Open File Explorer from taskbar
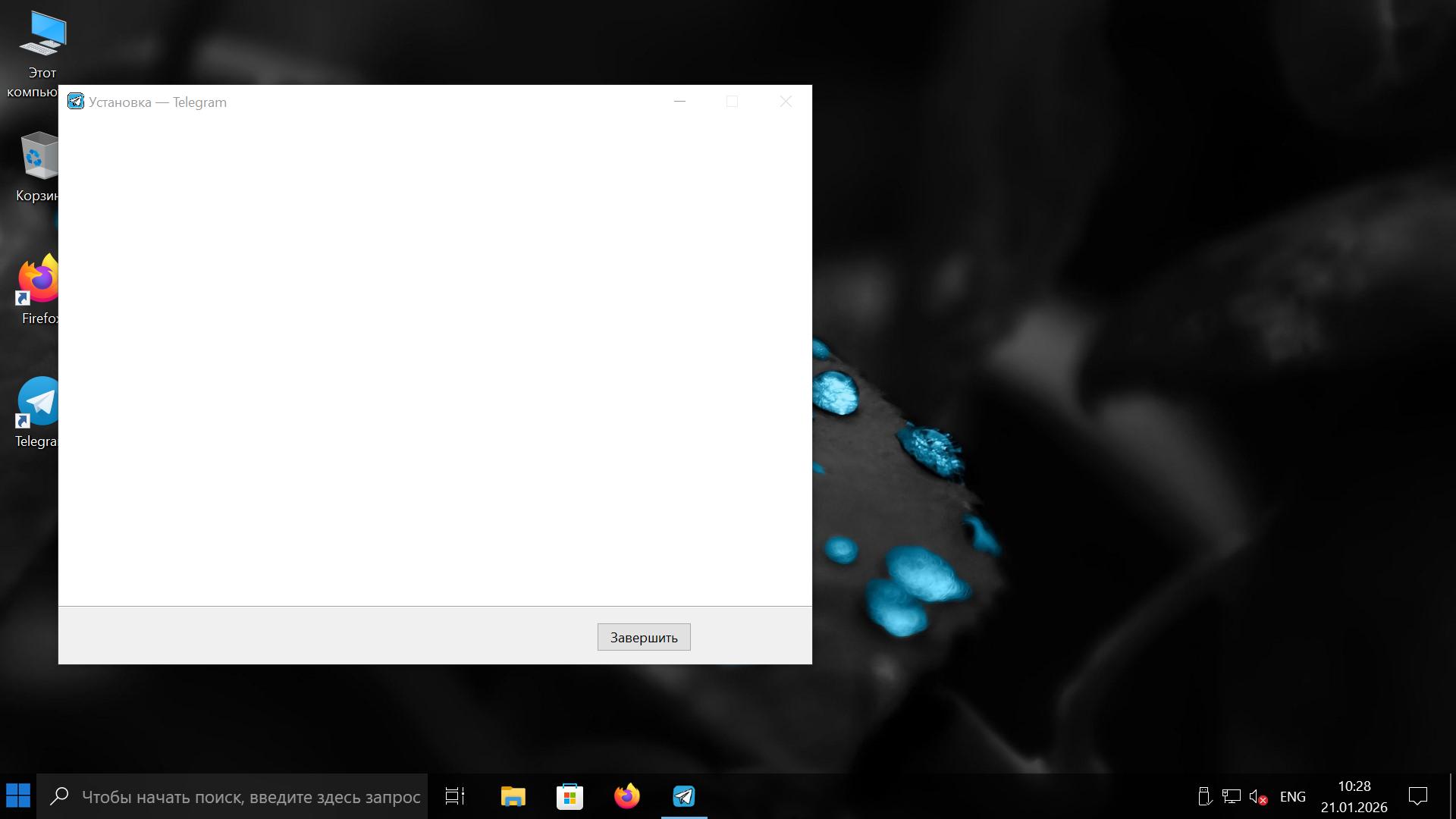The height and width of the screenshot is (819, 1456). [513, 796]
